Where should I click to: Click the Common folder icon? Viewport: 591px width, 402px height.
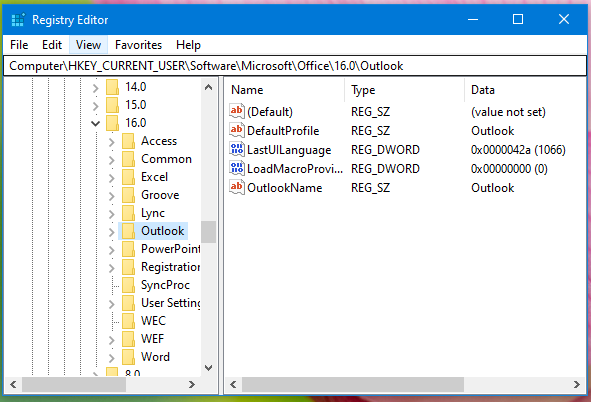click(128, 159)
